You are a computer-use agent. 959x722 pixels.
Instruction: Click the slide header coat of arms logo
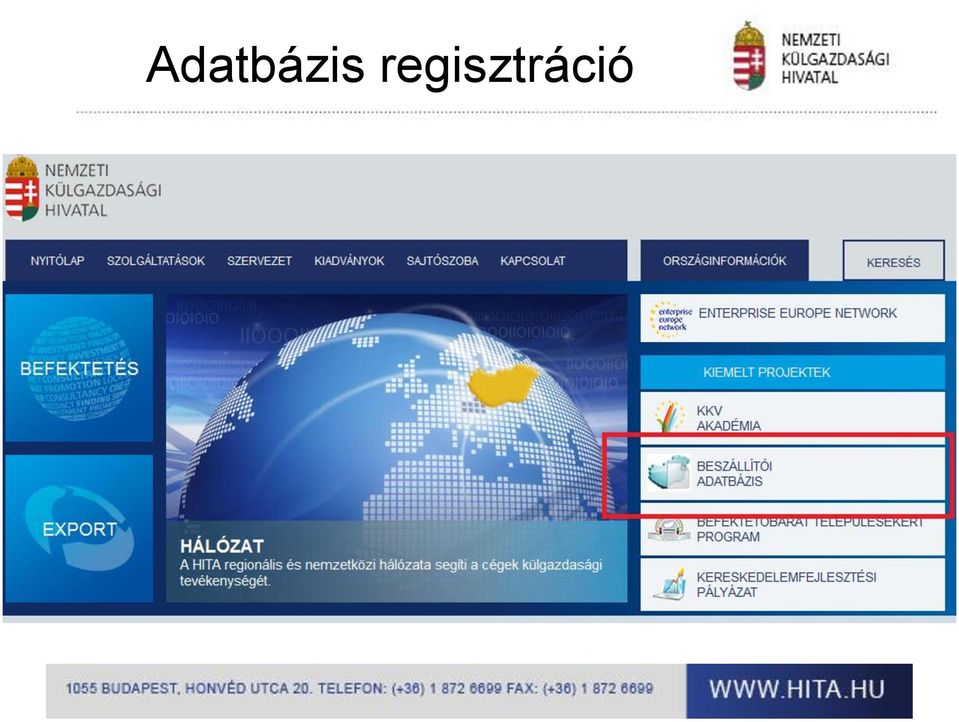750,56
